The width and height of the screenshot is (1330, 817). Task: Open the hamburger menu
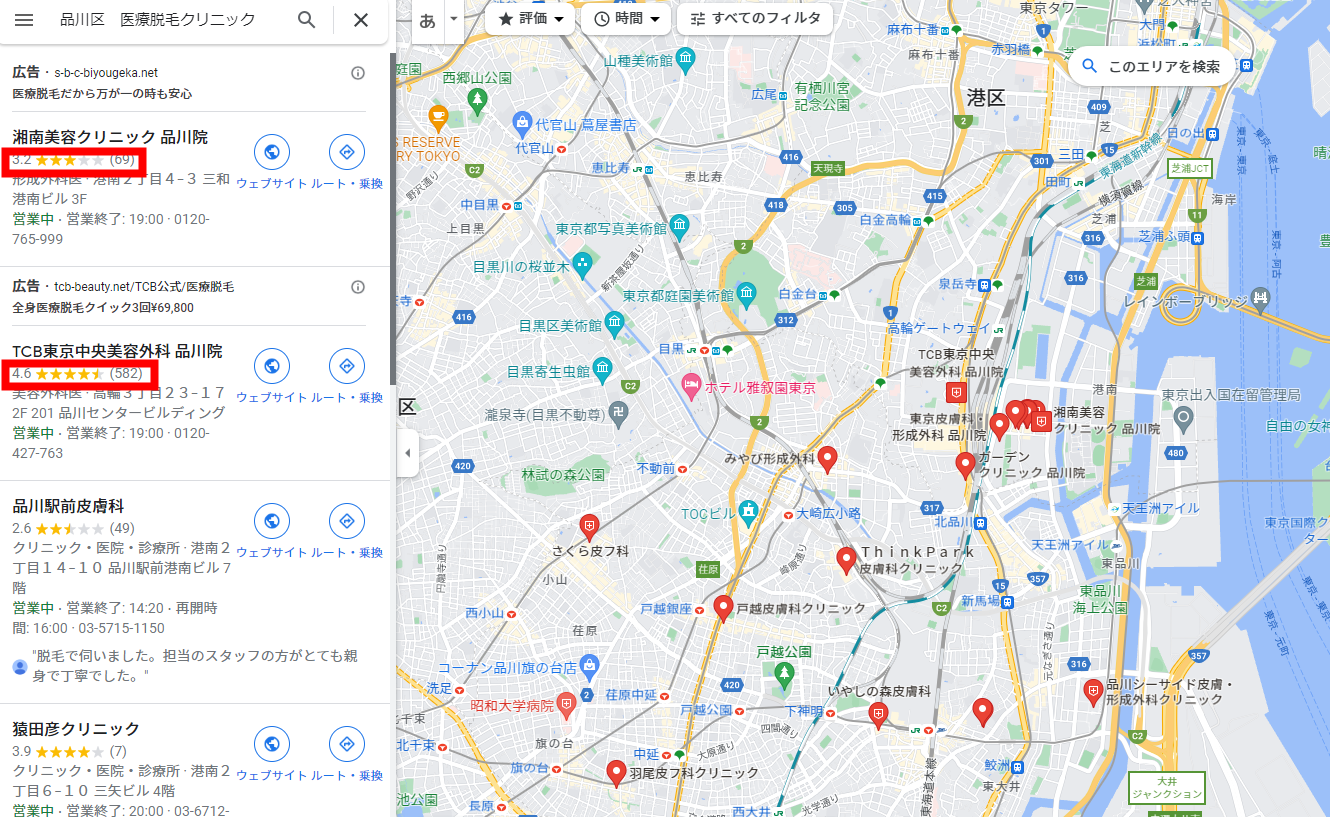pos(24,20)
